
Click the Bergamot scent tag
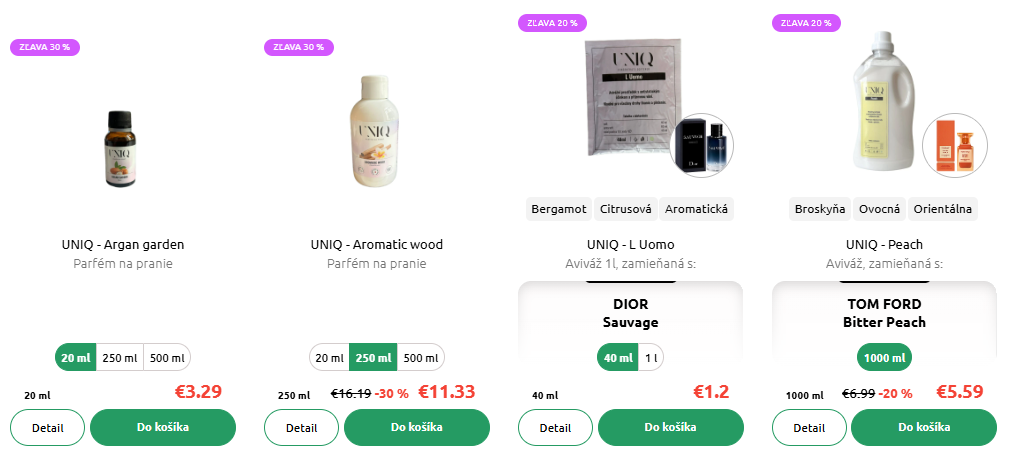559,209
